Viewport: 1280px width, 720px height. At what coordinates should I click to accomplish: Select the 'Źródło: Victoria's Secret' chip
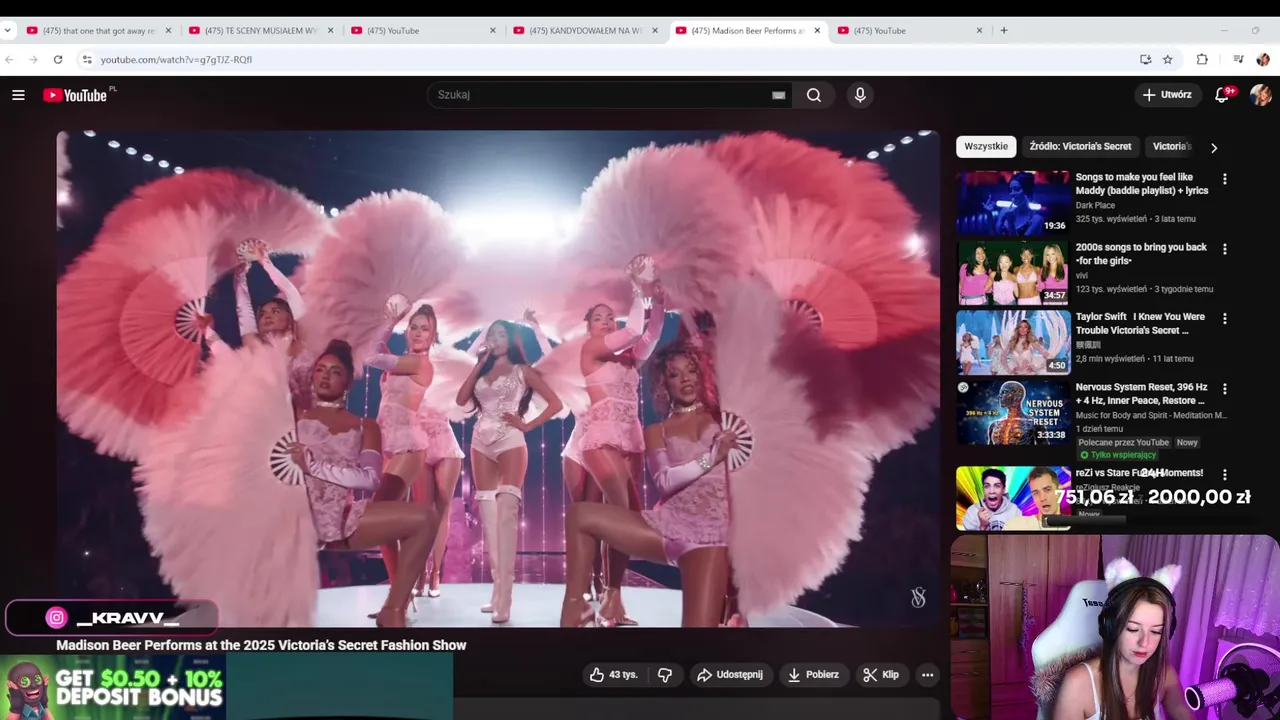(1080, 146)
